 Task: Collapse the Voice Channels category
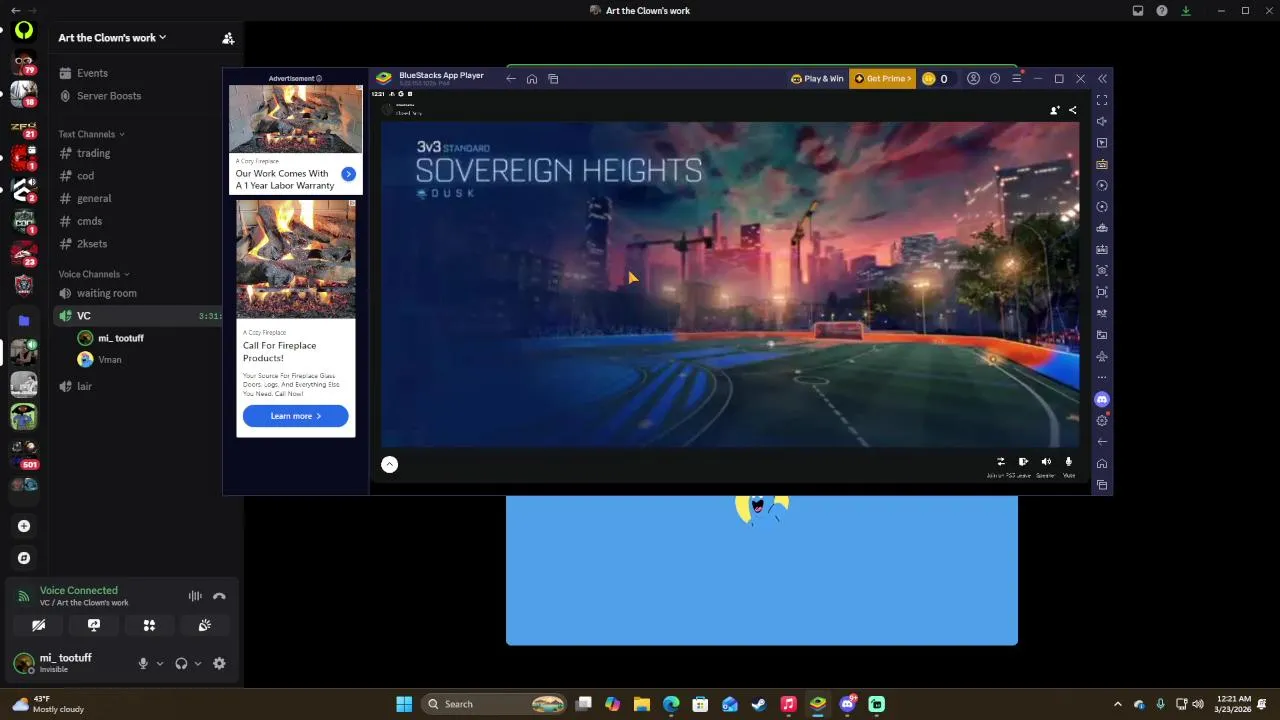pyautogui.click(x=94, y=274)
